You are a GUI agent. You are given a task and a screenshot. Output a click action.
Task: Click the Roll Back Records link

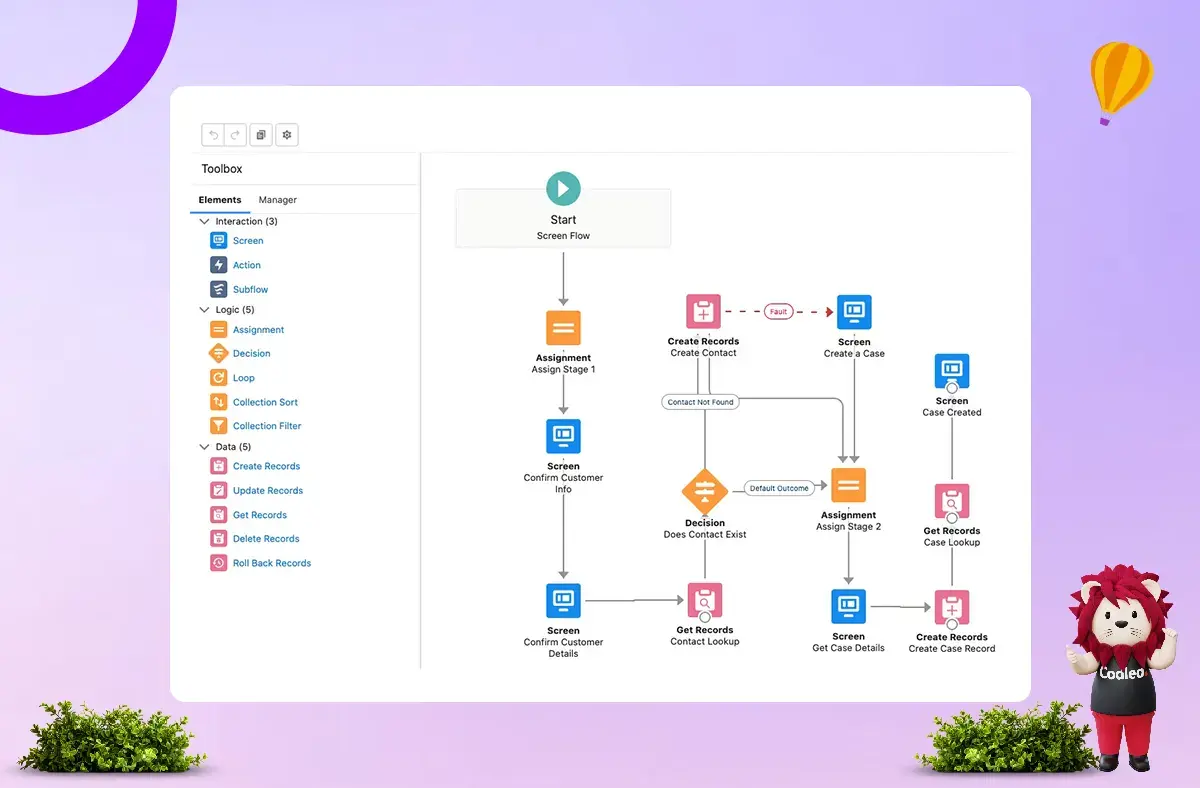pyautogui.click(x=272, y=563)
